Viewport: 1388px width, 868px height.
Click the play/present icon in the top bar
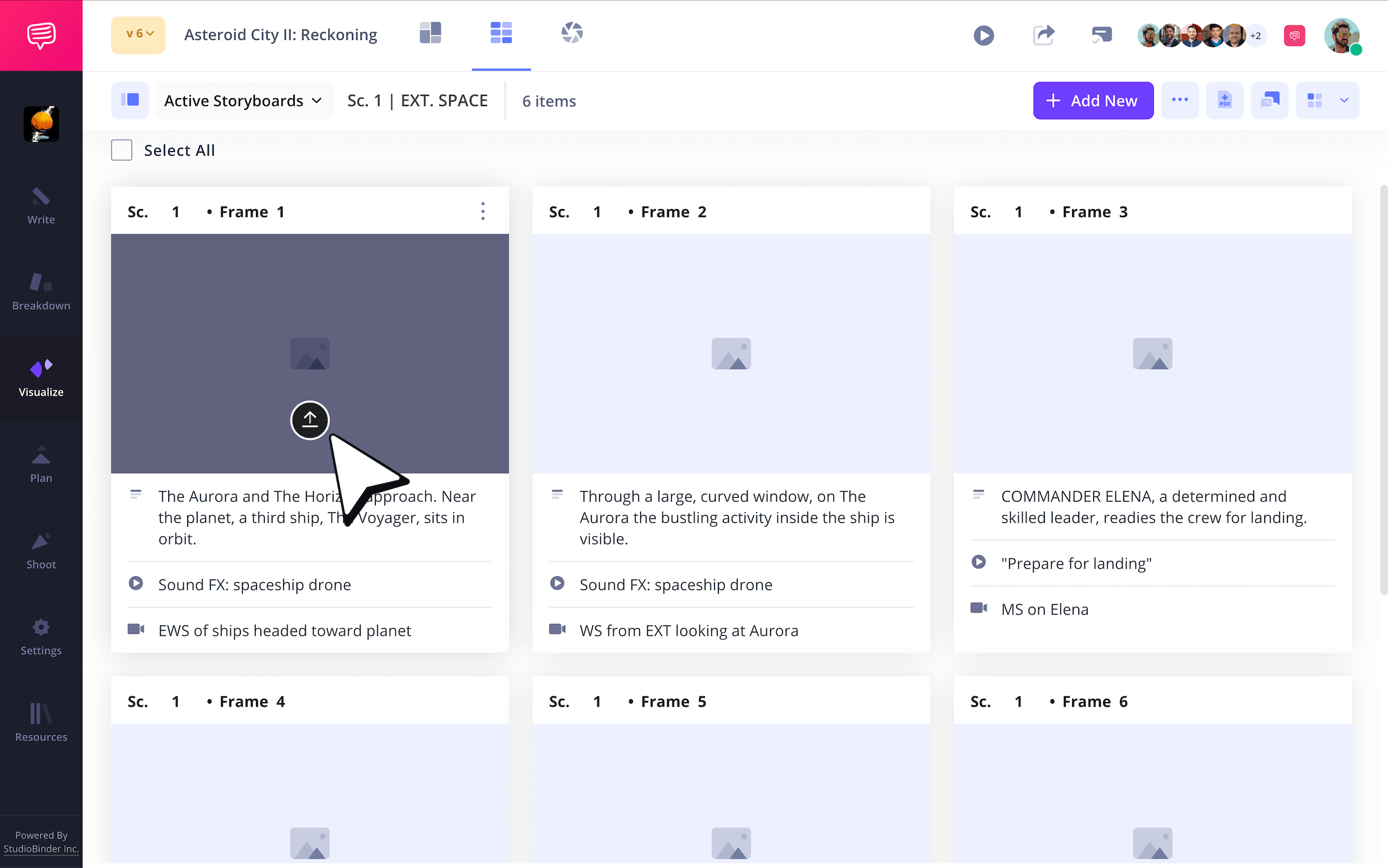(983, 35)
